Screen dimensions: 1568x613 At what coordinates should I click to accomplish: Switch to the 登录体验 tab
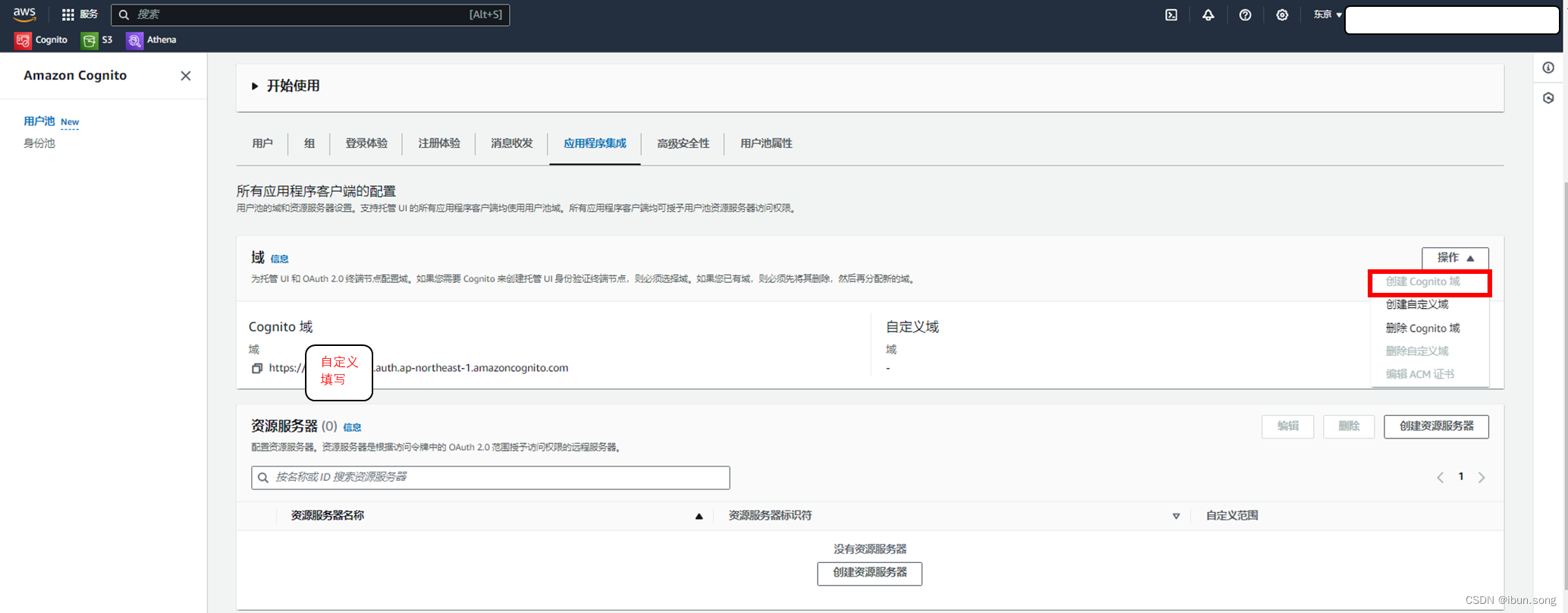click(x=366, y=143)
